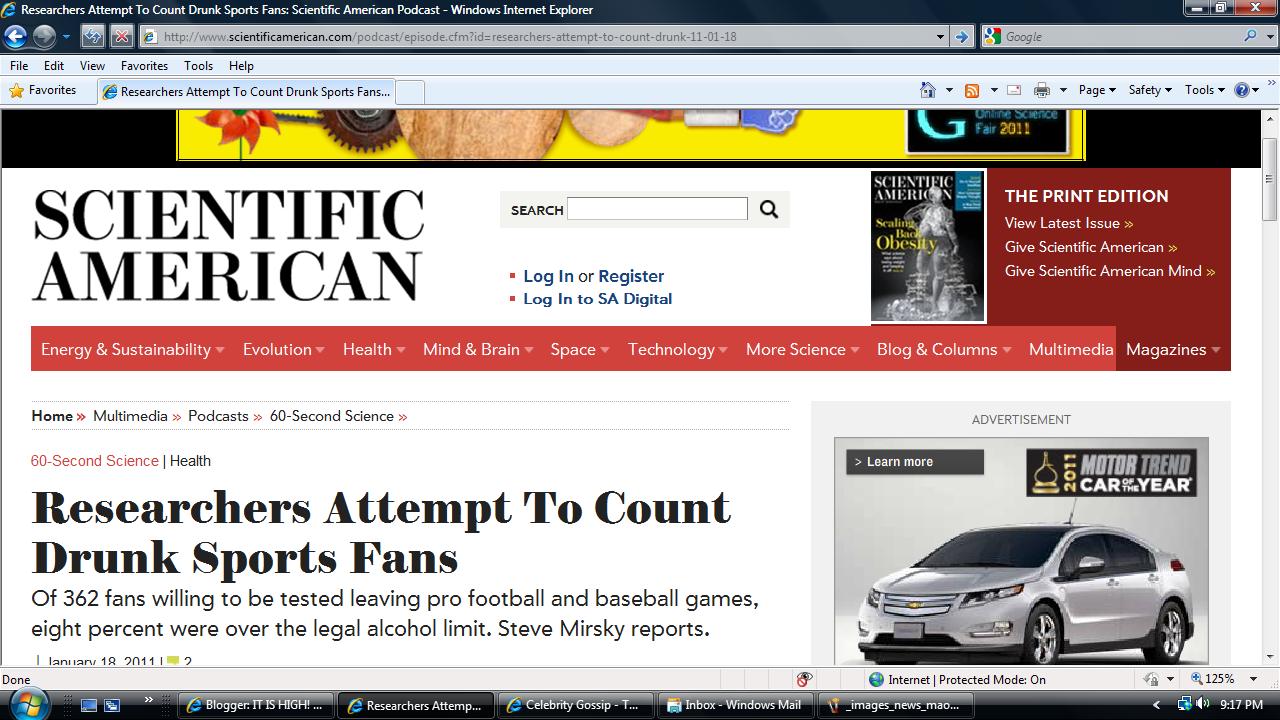Click the site search text field
This screenshot has width=1280, height=720.
point(657,209)
